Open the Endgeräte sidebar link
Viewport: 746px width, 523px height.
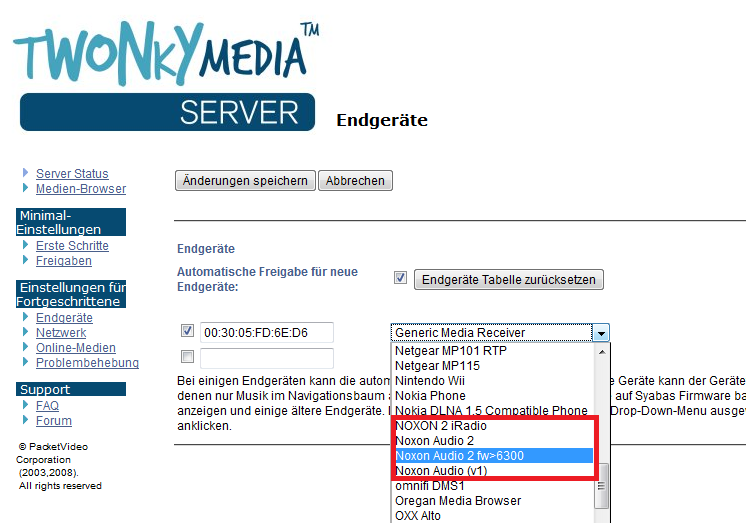pyautogui.click(x=64, y=318)
